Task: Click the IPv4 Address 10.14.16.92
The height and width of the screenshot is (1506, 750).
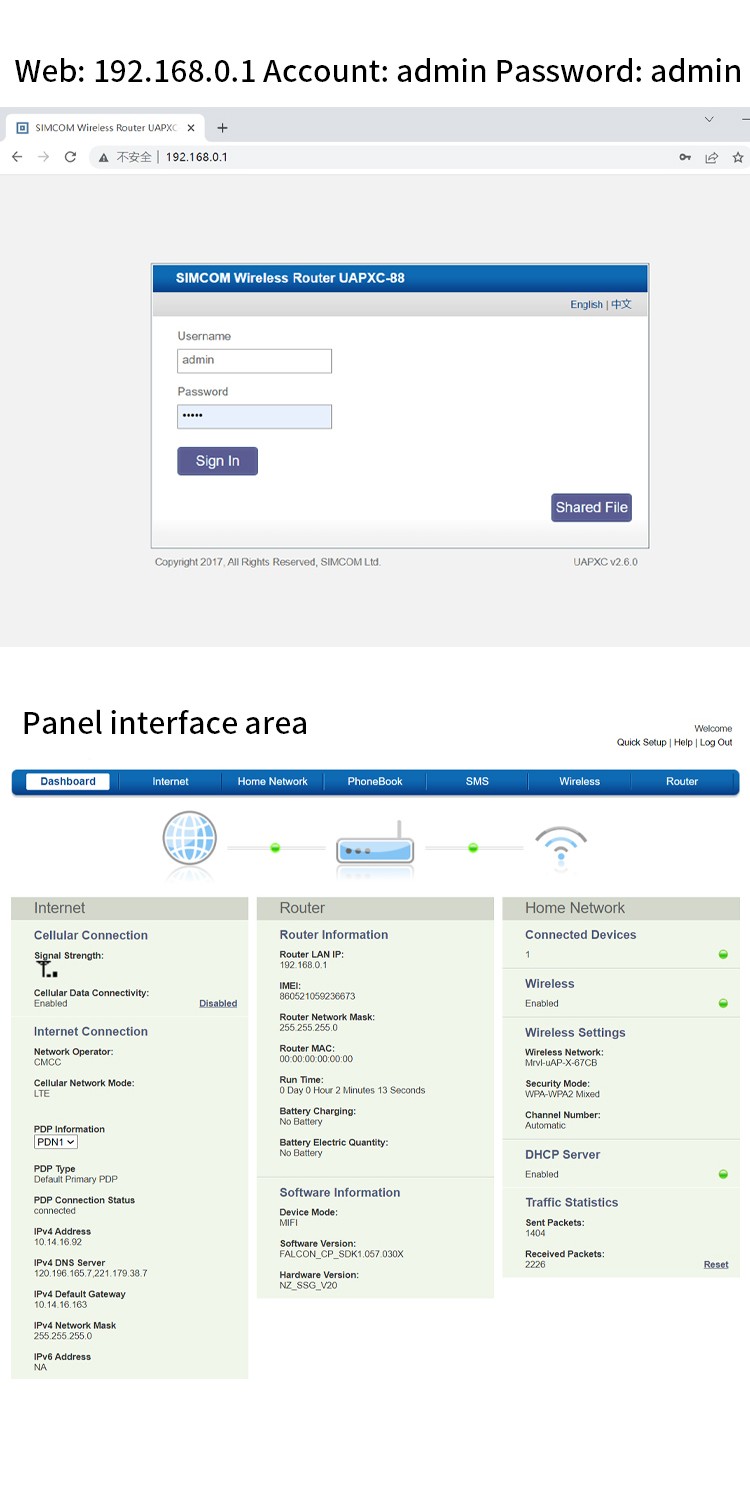Action: (x=58, y=1242)
